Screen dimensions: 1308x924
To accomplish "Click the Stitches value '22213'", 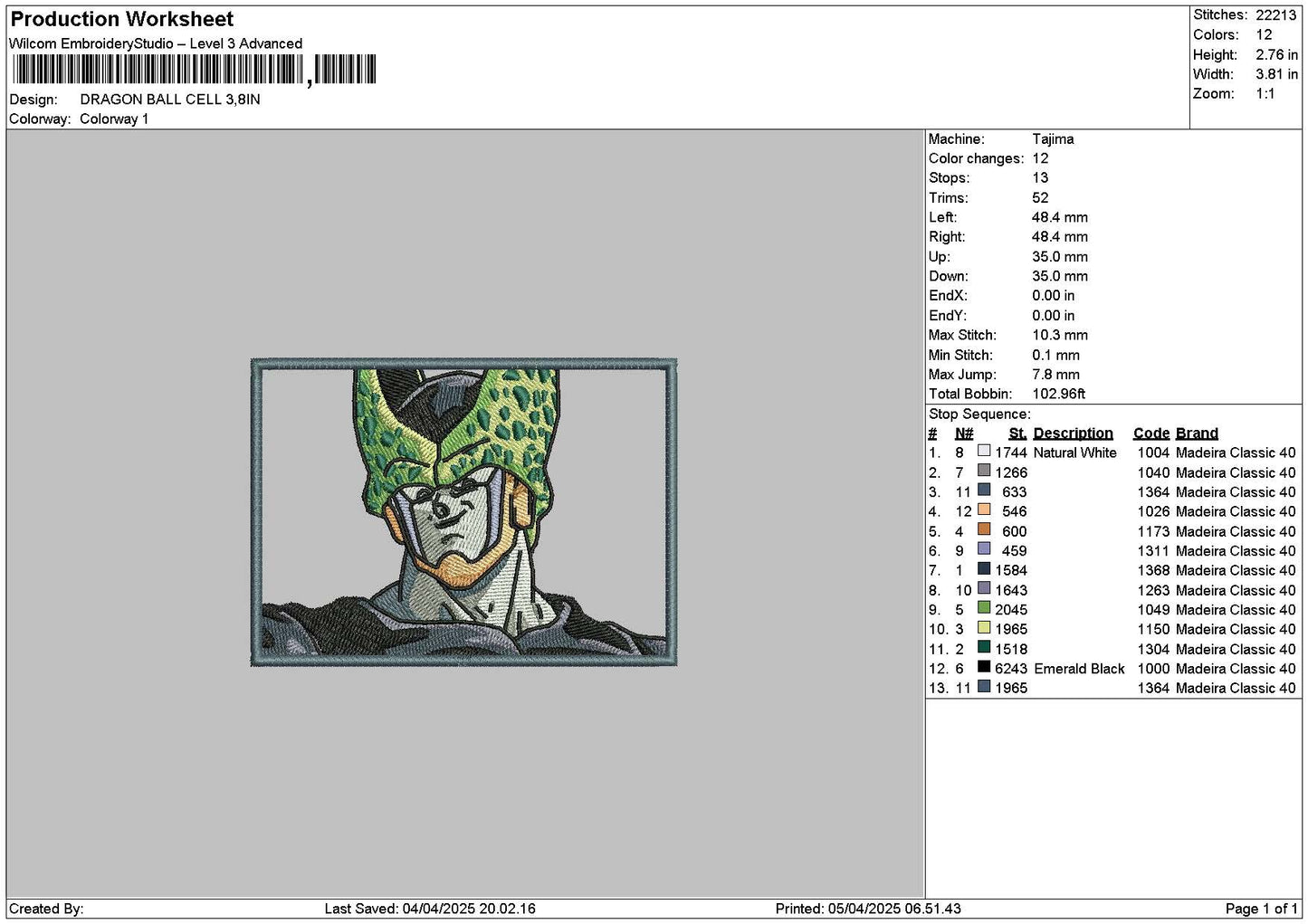I will point(1276,14).
